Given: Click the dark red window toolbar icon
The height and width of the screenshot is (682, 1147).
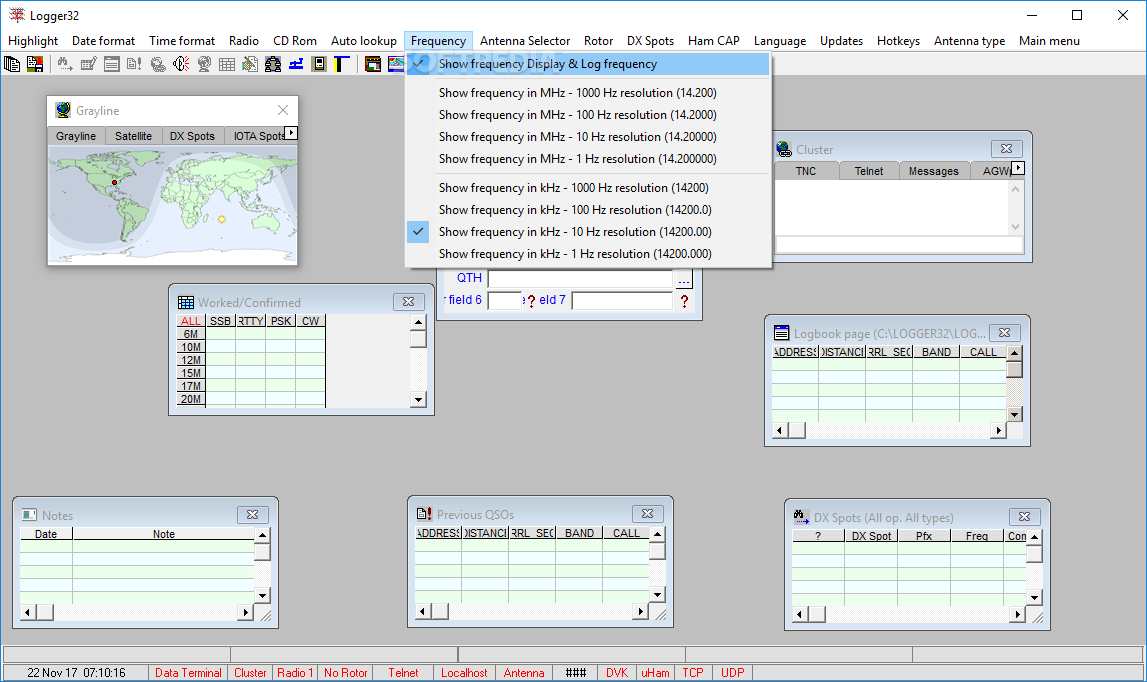Looking at the screenshot, I should 373,64.
